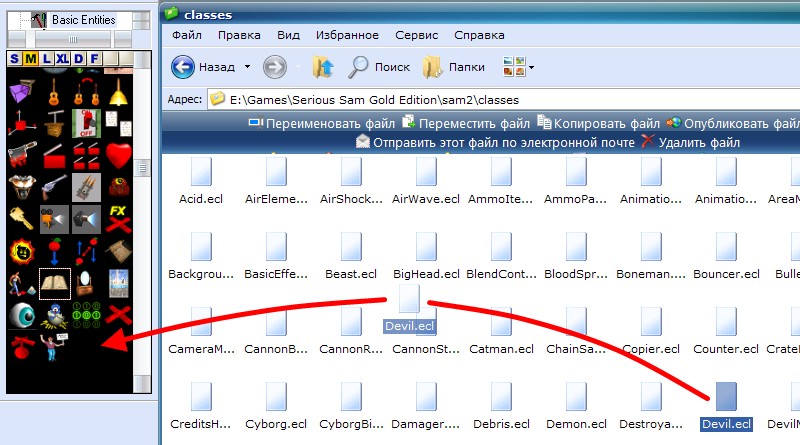
Task: Click the Explorer up-one-folder icon
Action: (x=323, y=67)
